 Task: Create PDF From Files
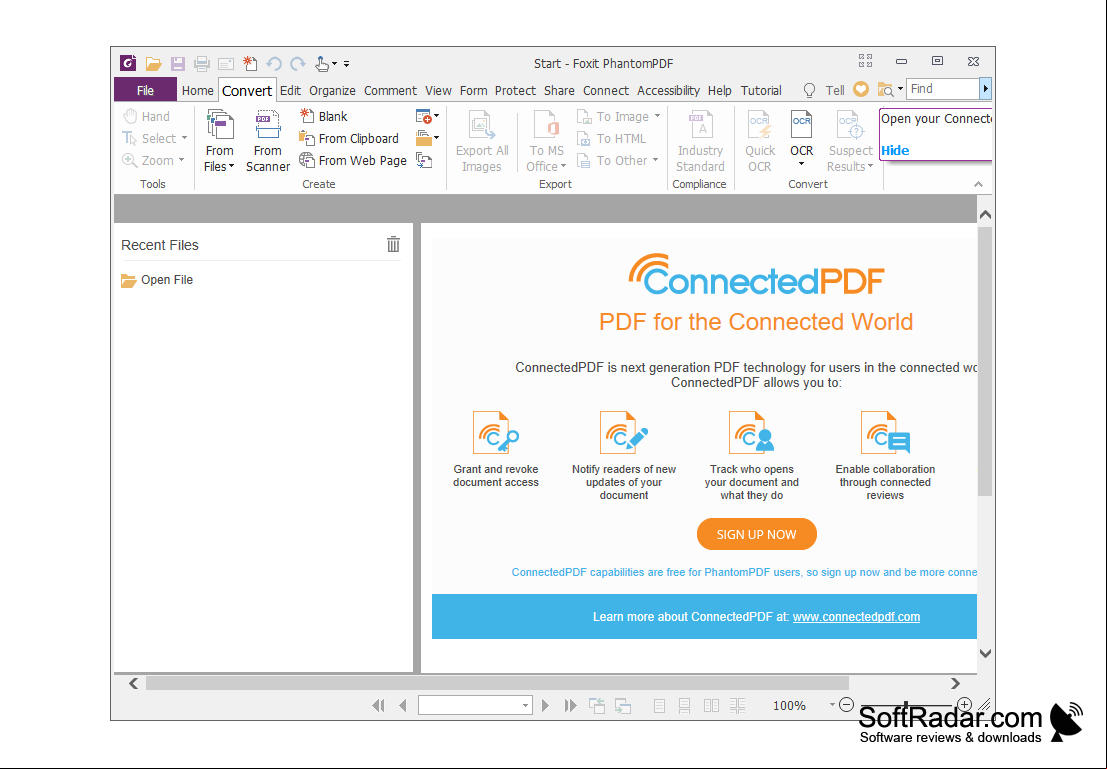pyautogui.click(x=220, y=141)
